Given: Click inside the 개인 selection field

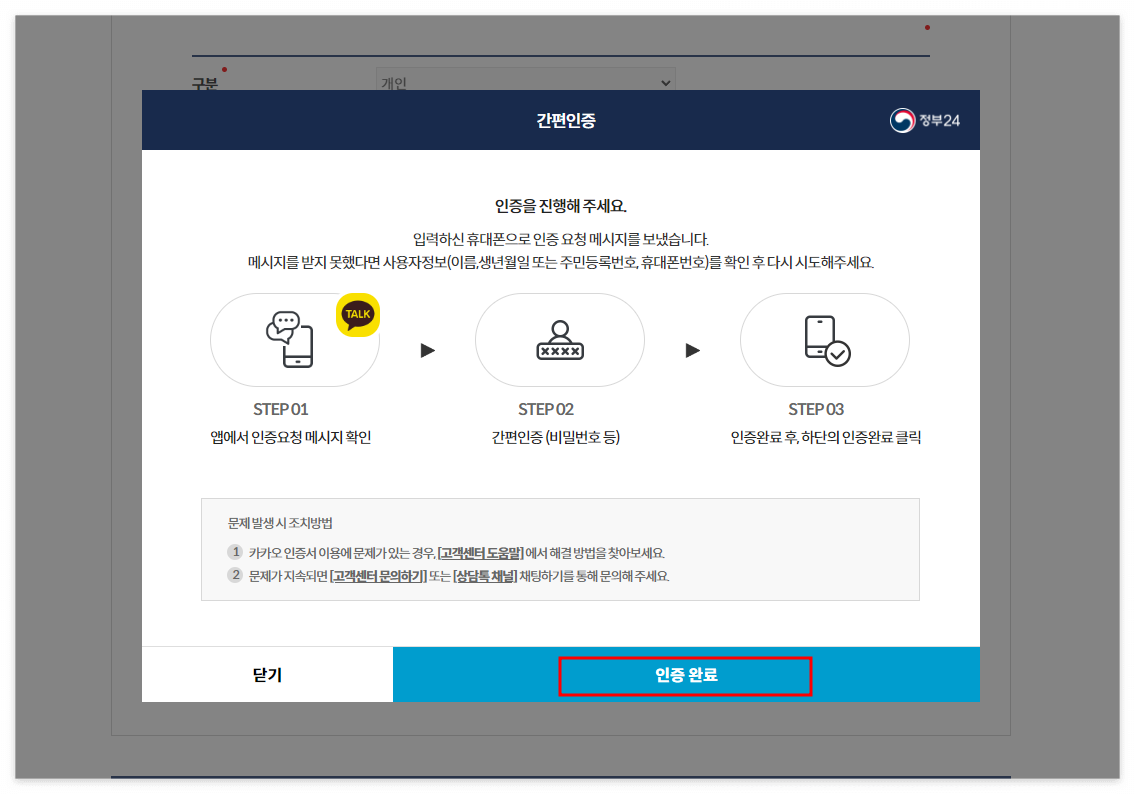Looking at the screenshot, I should coord(450,82).
